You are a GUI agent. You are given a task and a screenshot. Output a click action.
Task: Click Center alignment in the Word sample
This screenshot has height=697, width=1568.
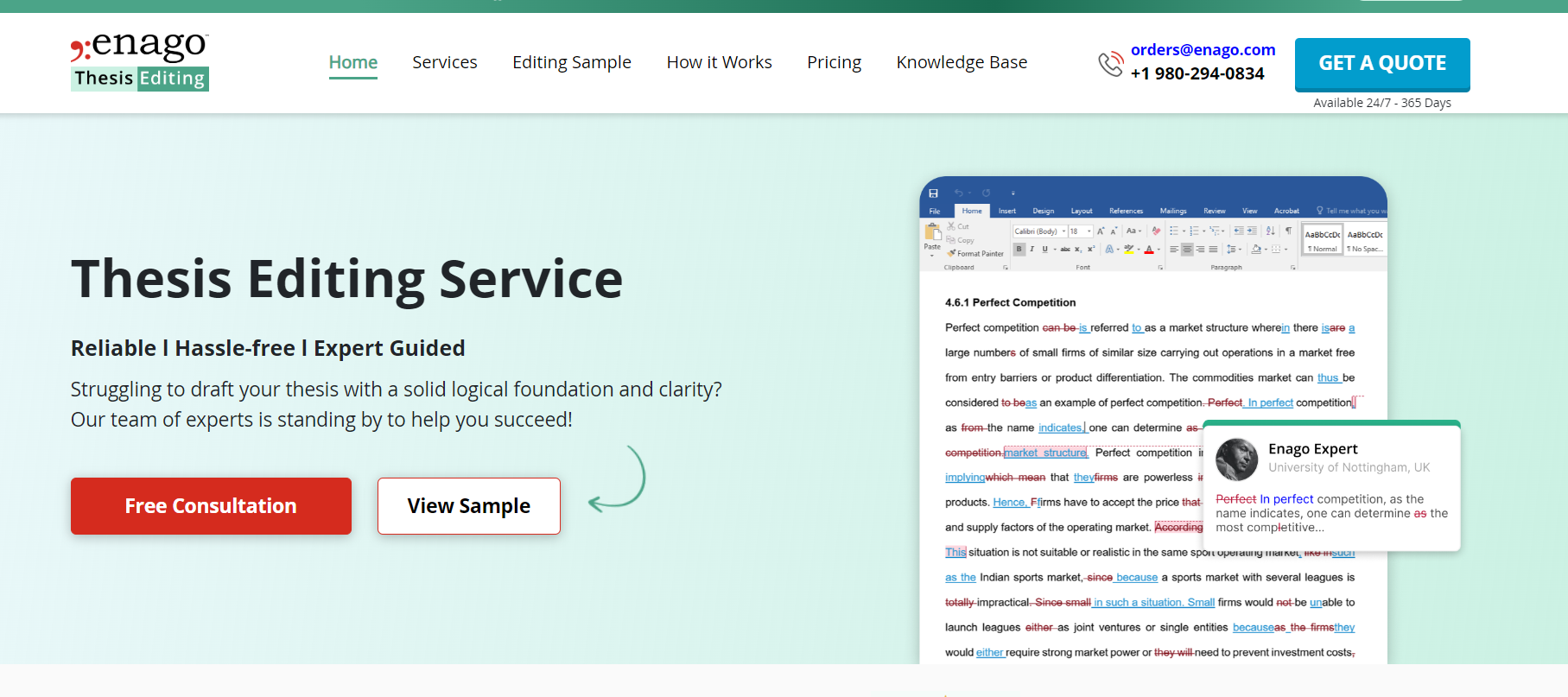[1187, 249]
